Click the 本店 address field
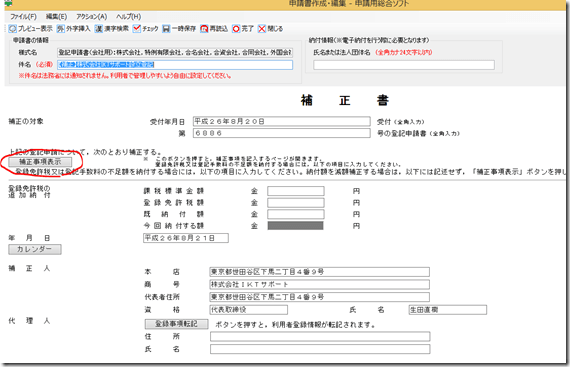 click(x=320, y=272)
